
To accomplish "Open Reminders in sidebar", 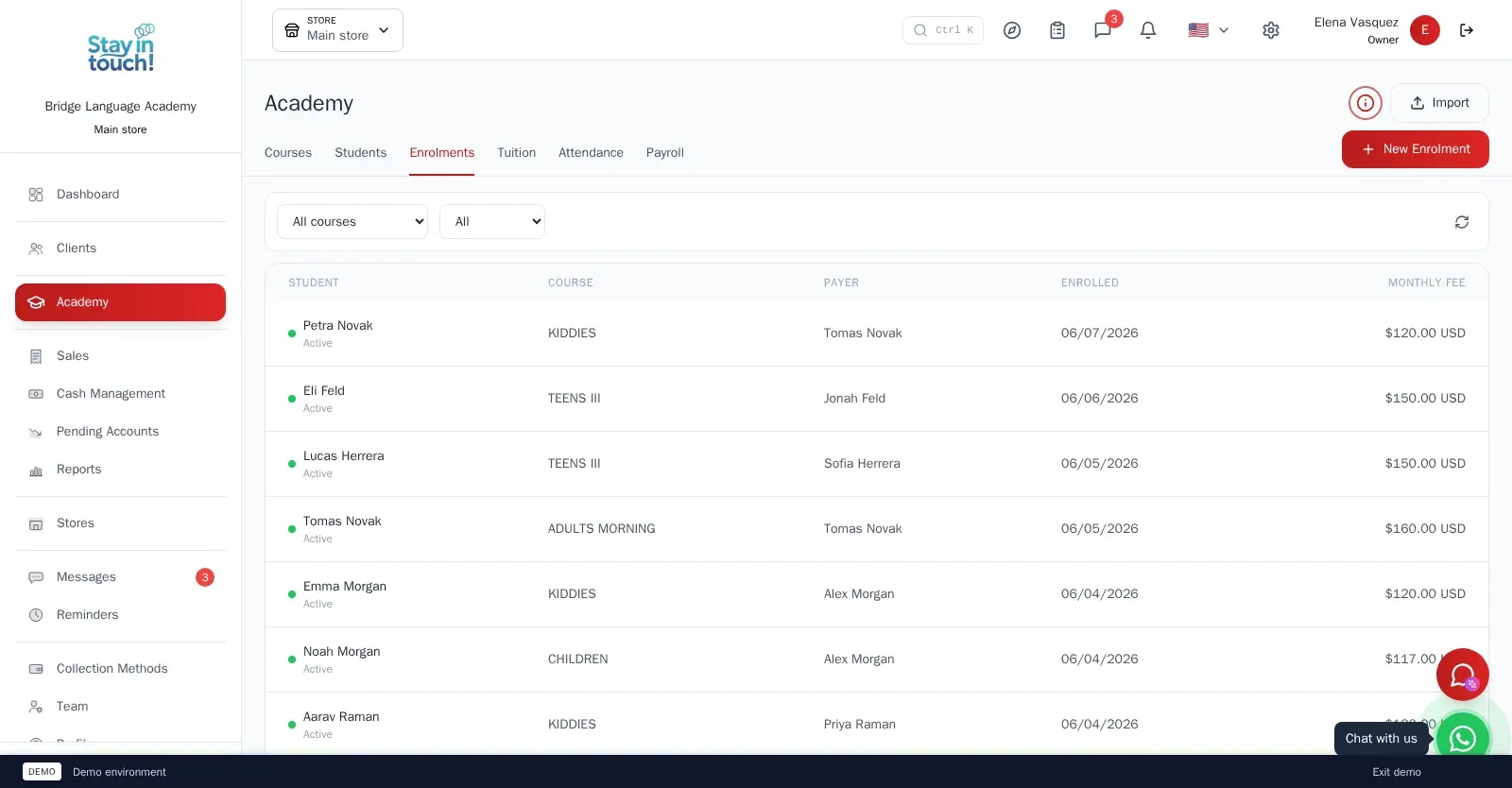I will [121, 615].
